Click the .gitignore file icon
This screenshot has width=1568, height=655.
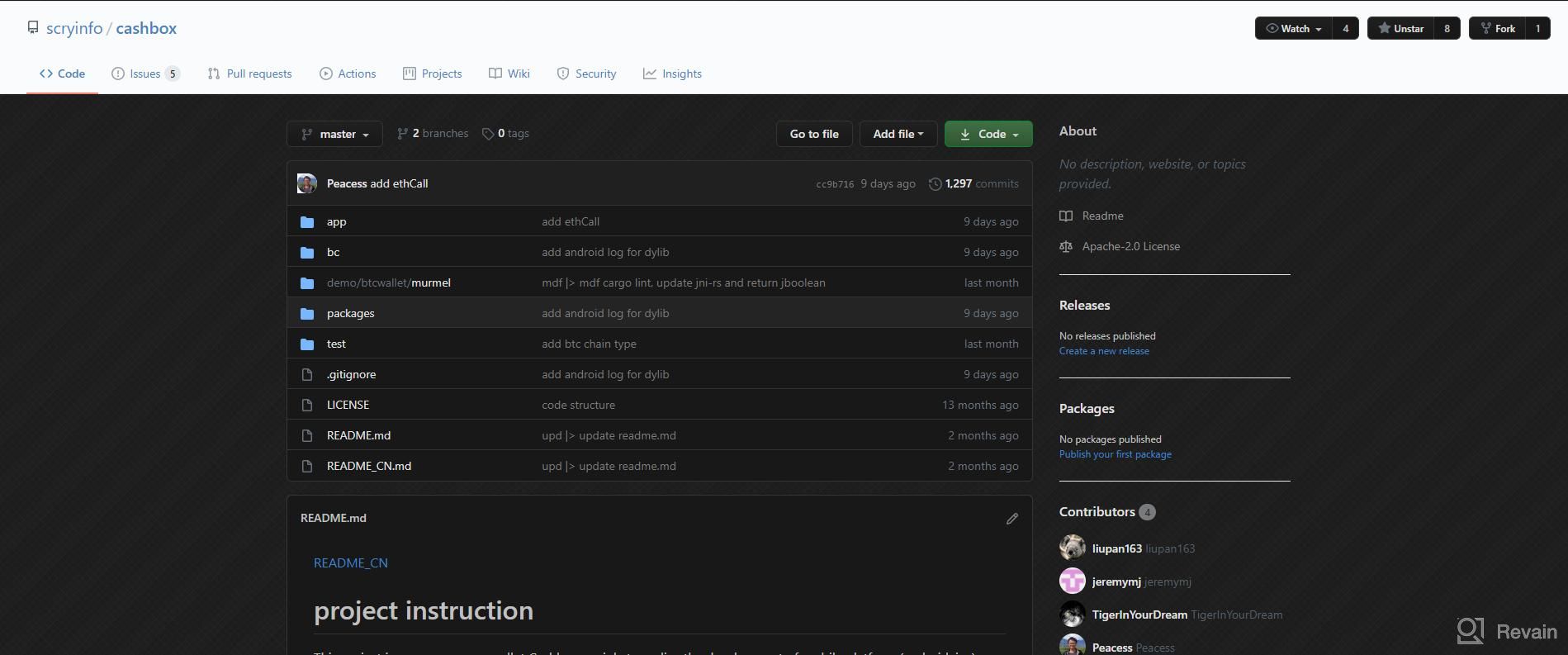click(307, 374)
